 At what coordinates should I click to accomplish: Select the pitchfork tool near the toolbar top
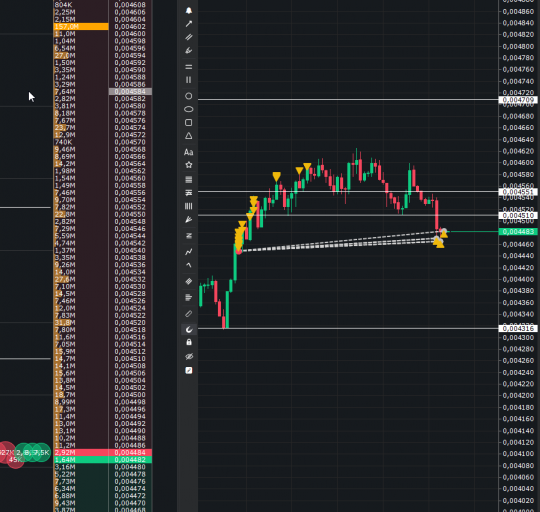tap(189, 51)
